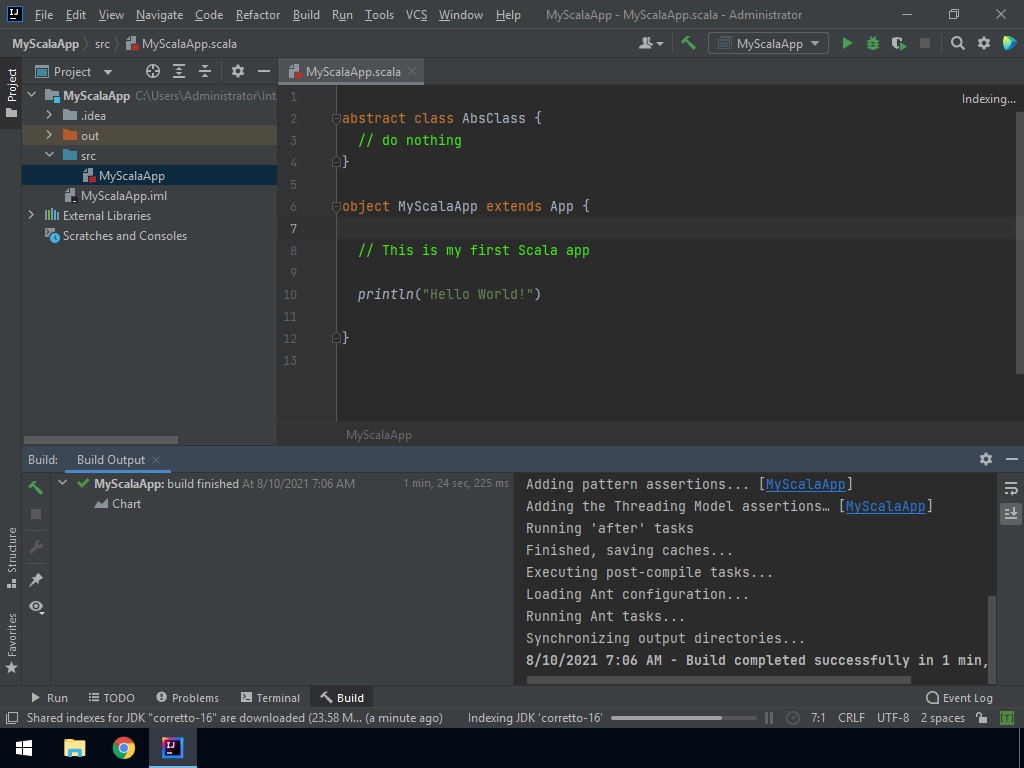Image resolution: width=1024 pixels, height=768 pixels.
Task: Expand the .idea folder in project tree
Action: click(x=49, y=116)
